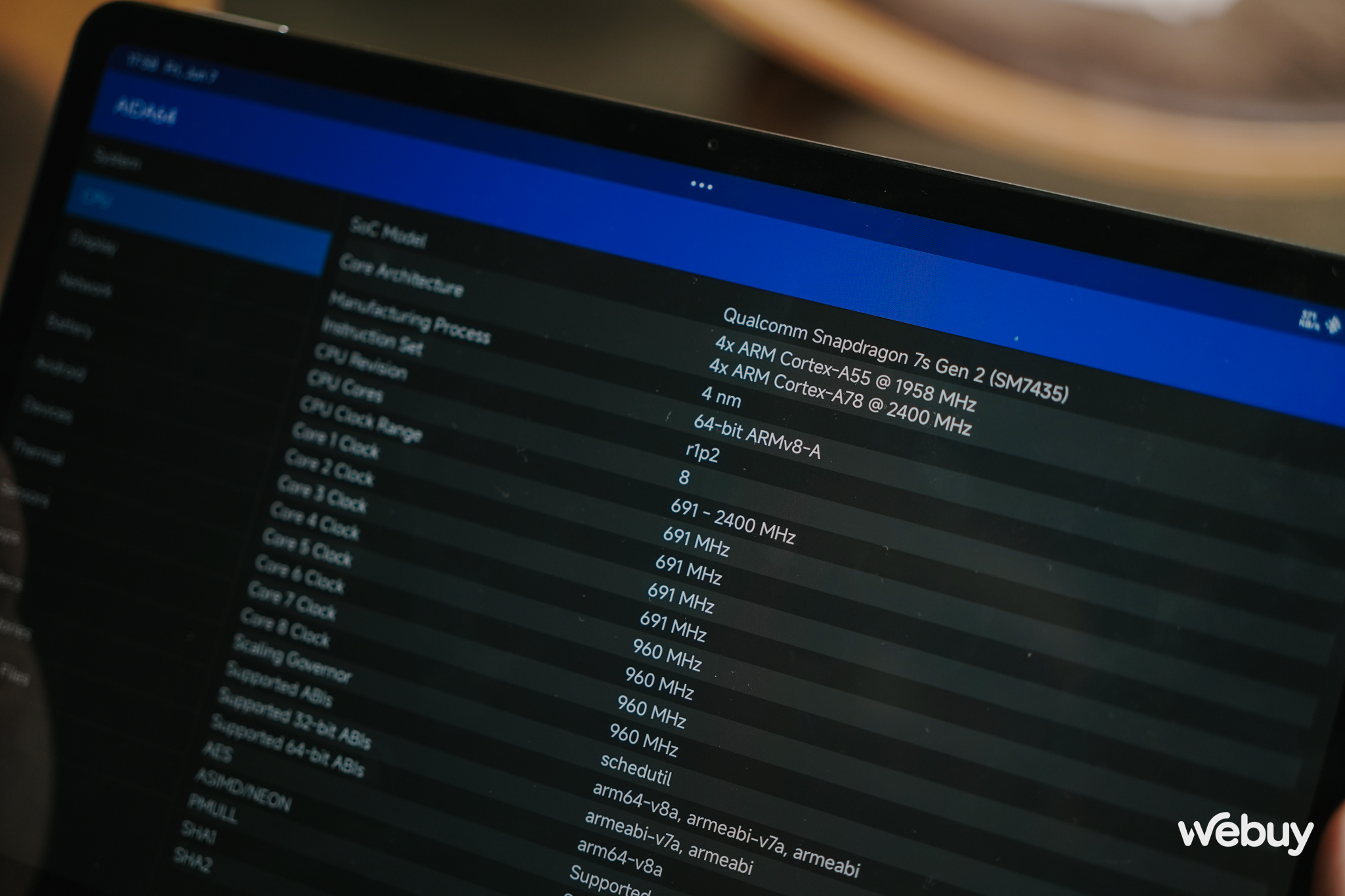Select the Core 3 Clock row label
The image size is (1345, 896).
pyautogui.click(x=322, y=495)
